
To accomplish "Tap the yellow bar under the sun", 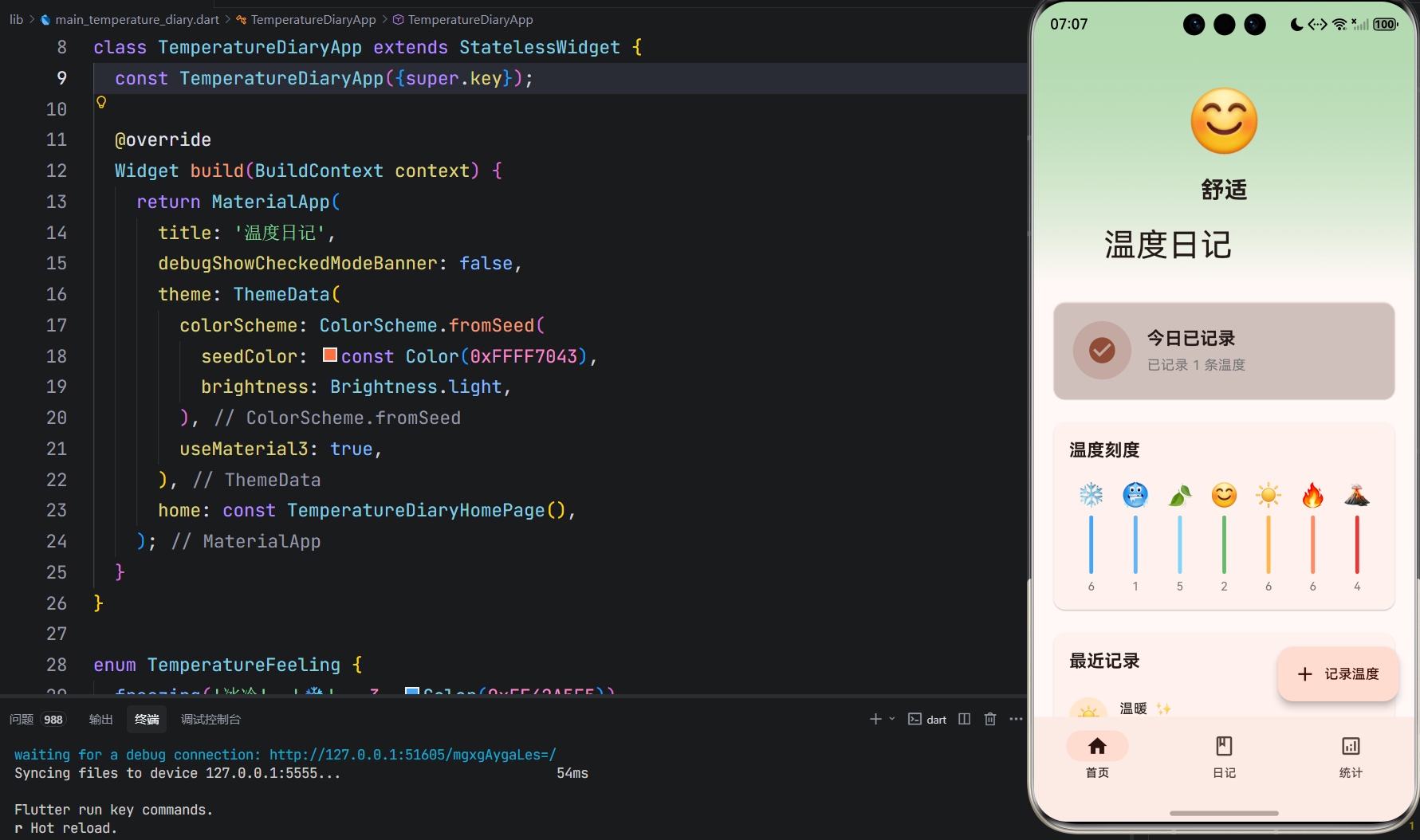I will 1269,544.
